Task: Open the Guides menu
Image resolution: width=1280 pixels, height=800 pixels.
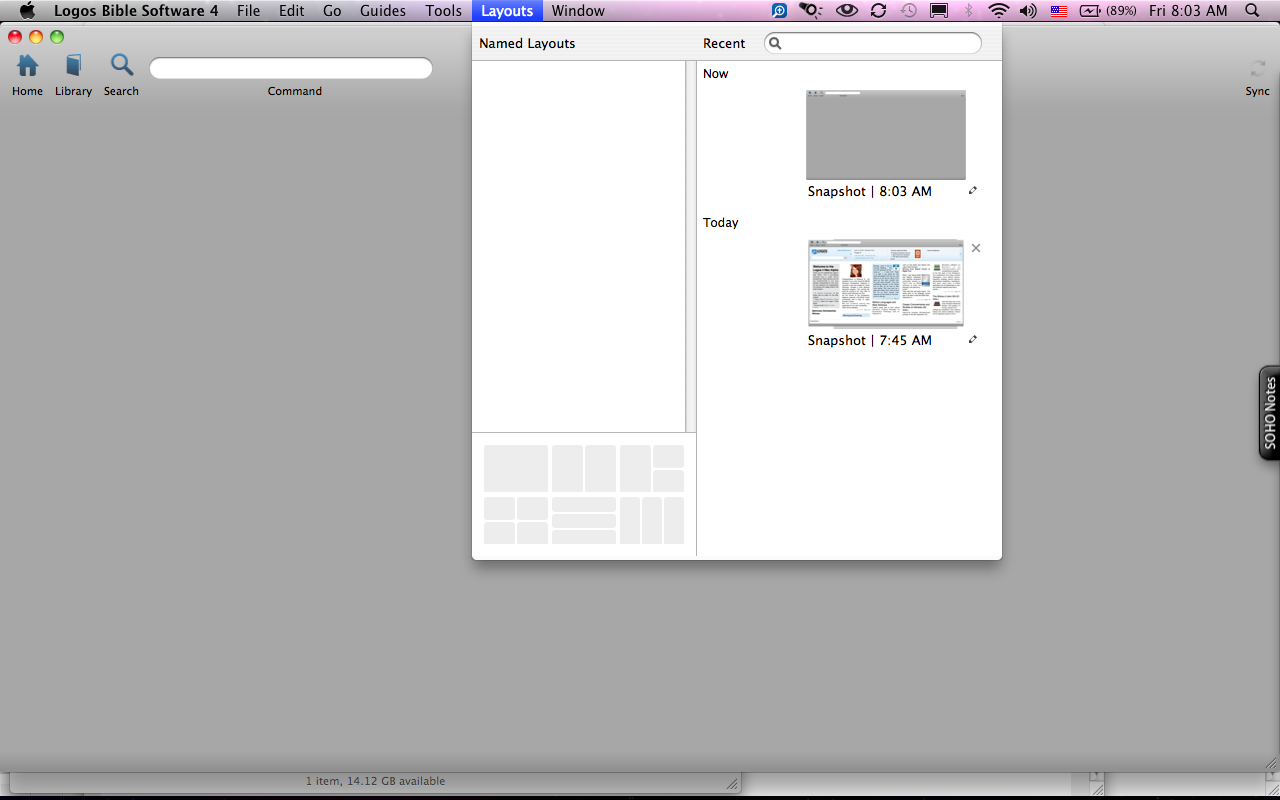Action: pos(383,11)
